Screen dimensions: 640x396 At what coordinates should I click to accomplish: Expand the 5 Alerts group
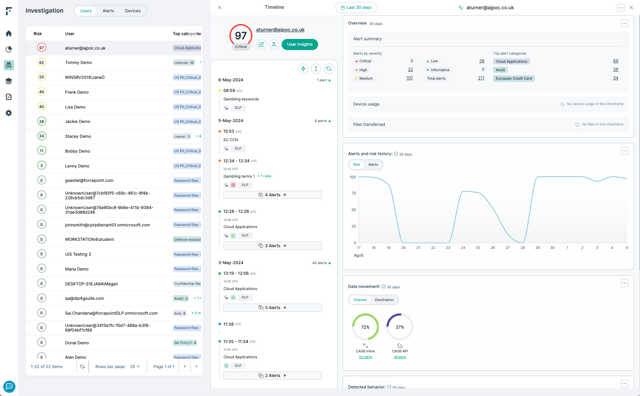click(x=272, y=307)
